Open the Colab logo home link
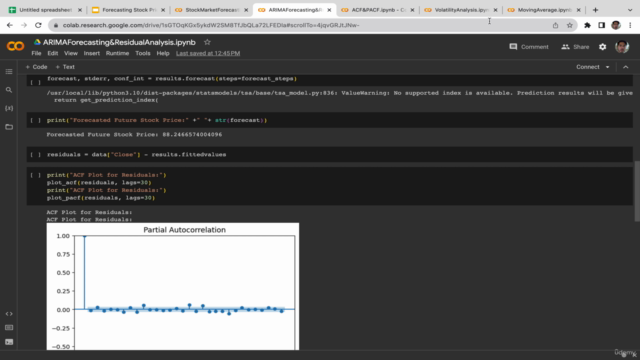640x360 pixels. point(16,46)
